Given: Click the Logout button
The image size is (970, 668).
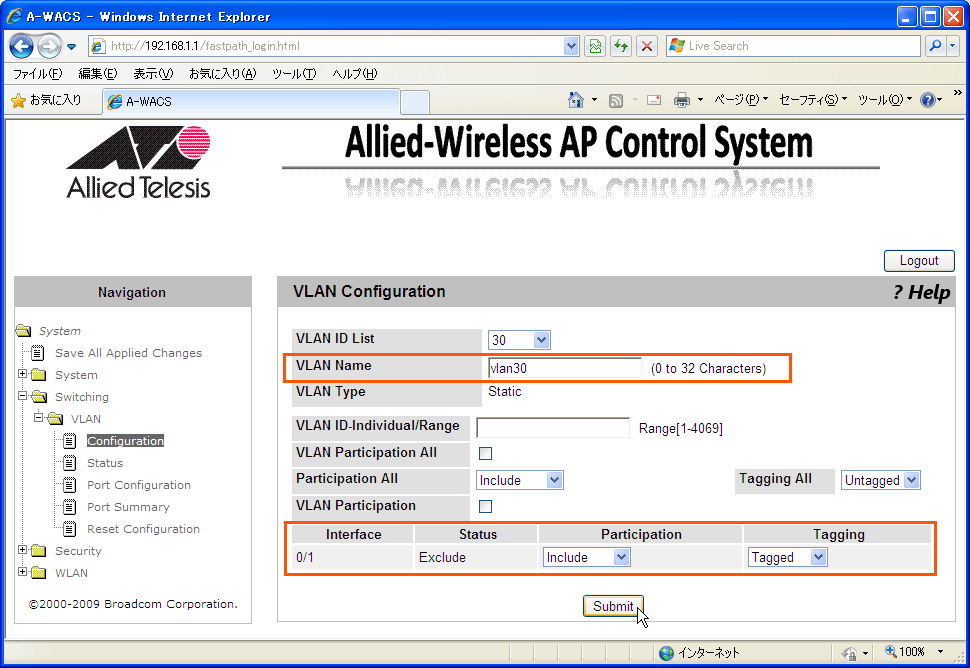Looking at the screenshot, I should tap(918, 261).
